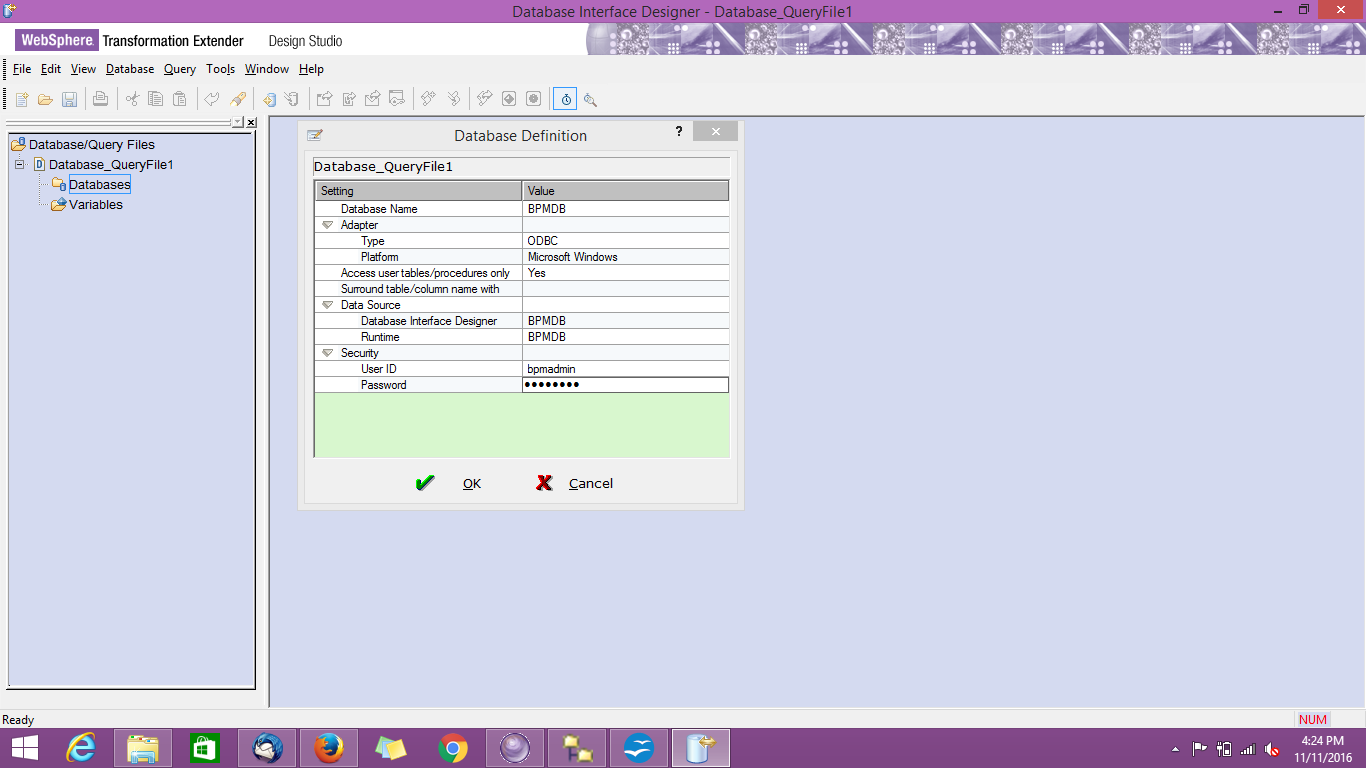
Task: Collapse the Data Source section
Action: click(x=327, y=304)
